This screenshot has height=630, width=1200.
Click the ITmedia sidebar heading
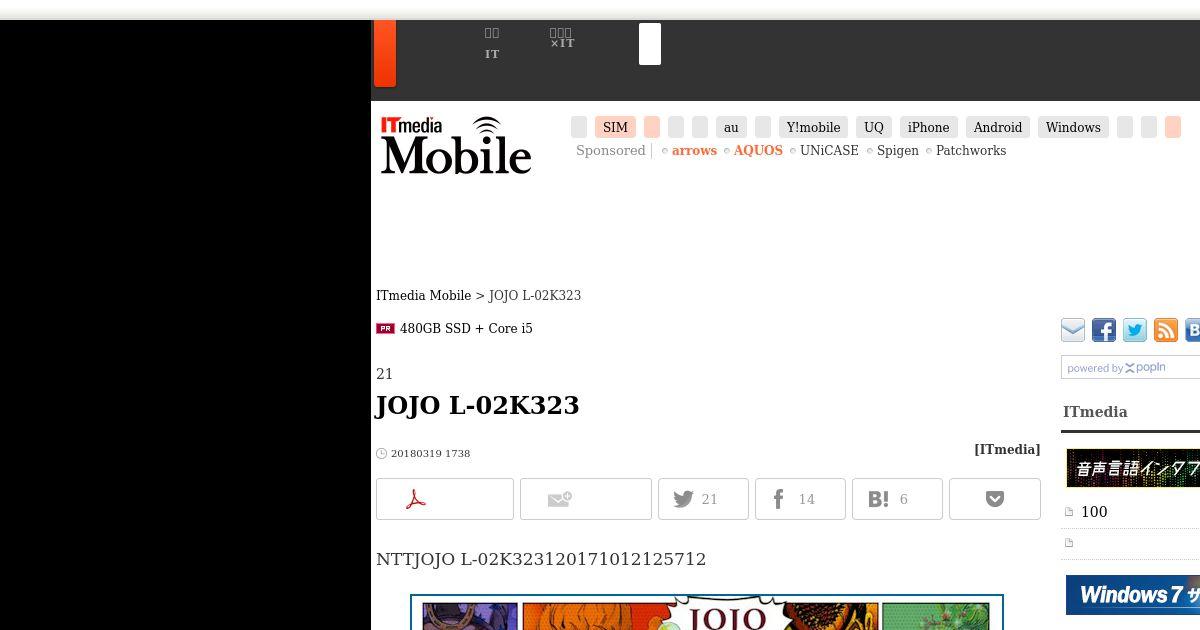click(1095, 412)
